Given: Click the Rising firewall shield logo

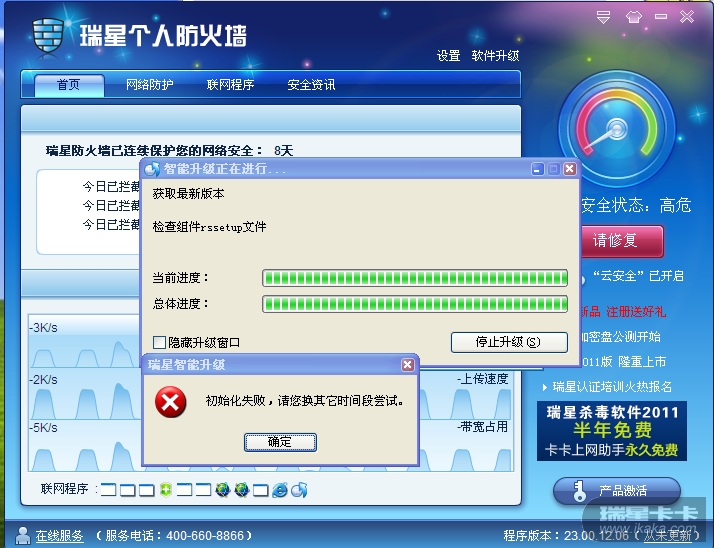Looking at the screenshot, I should click(47, 36).
